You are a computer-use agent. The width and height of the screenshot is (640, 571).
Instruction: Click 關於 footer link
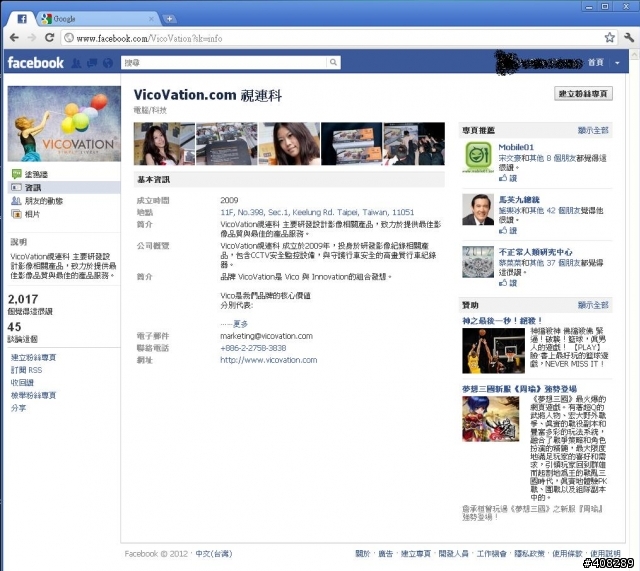click(x=362, y=554)
